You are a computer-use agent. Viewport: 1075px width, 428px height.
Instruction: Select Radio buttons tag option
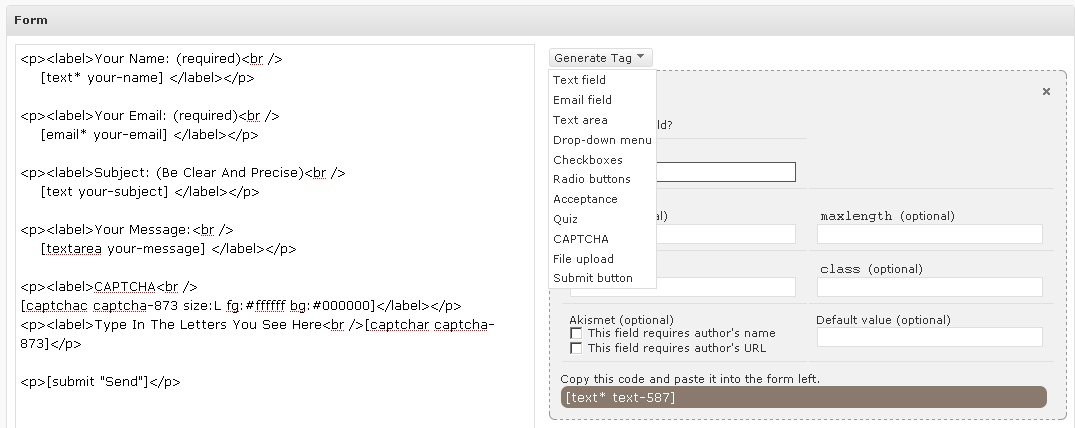tap(591, 179)
